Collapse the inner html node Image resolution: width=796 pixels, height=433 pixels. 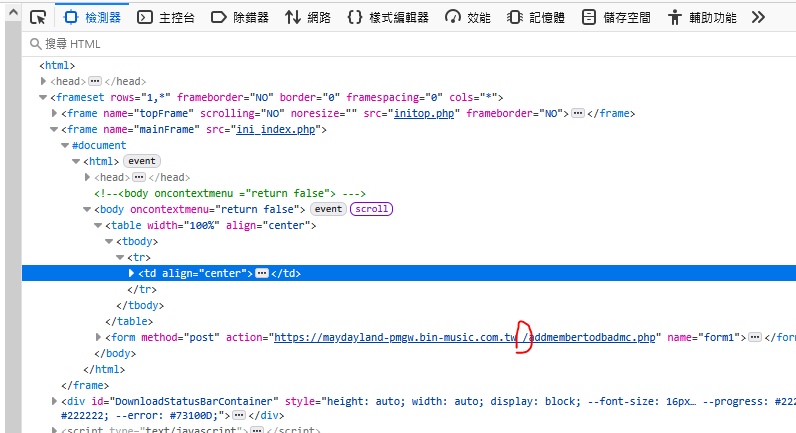point(76,161)
